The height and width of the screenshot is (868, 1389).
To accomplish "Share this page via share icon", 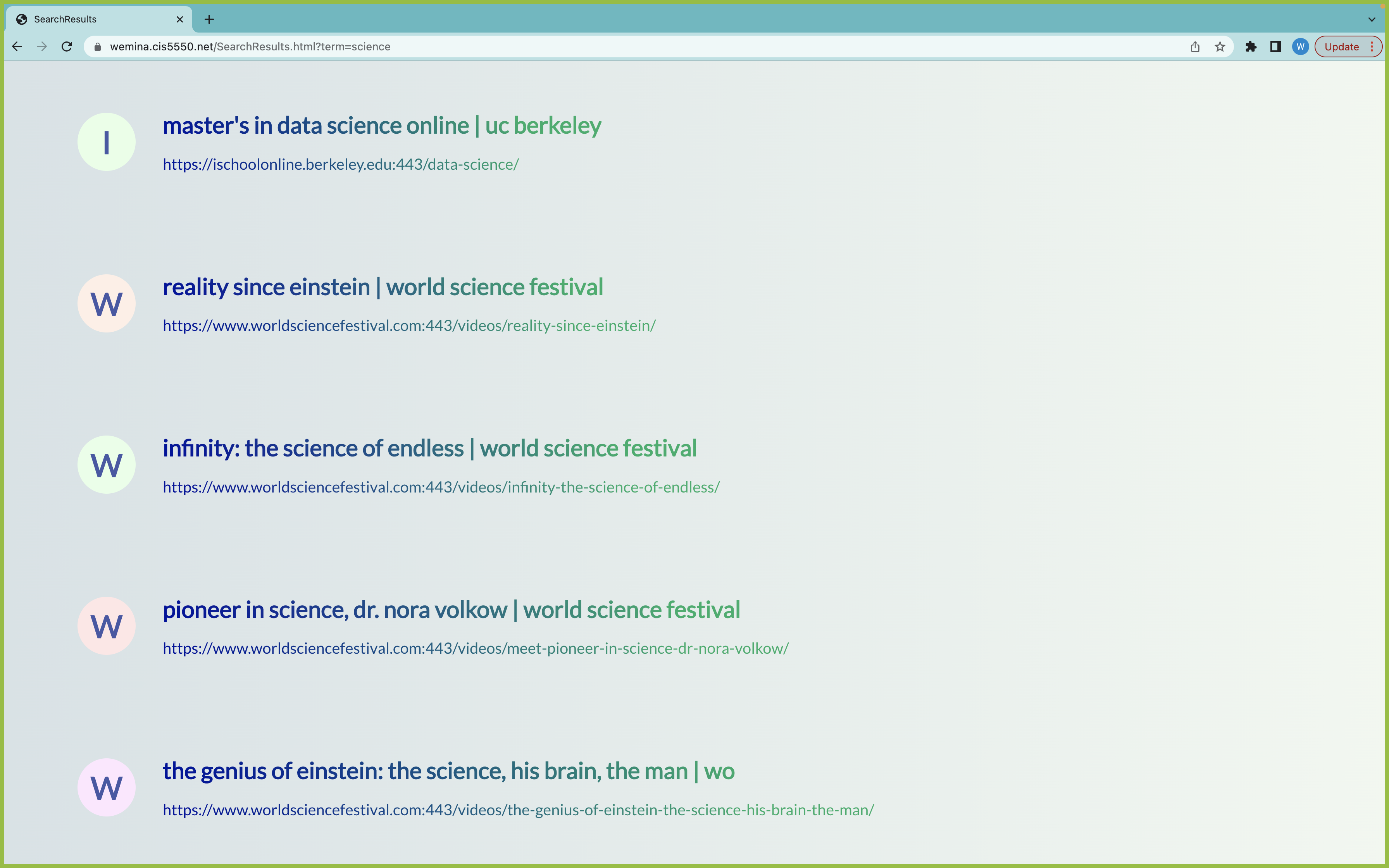I will click(x=1195, y=46).
